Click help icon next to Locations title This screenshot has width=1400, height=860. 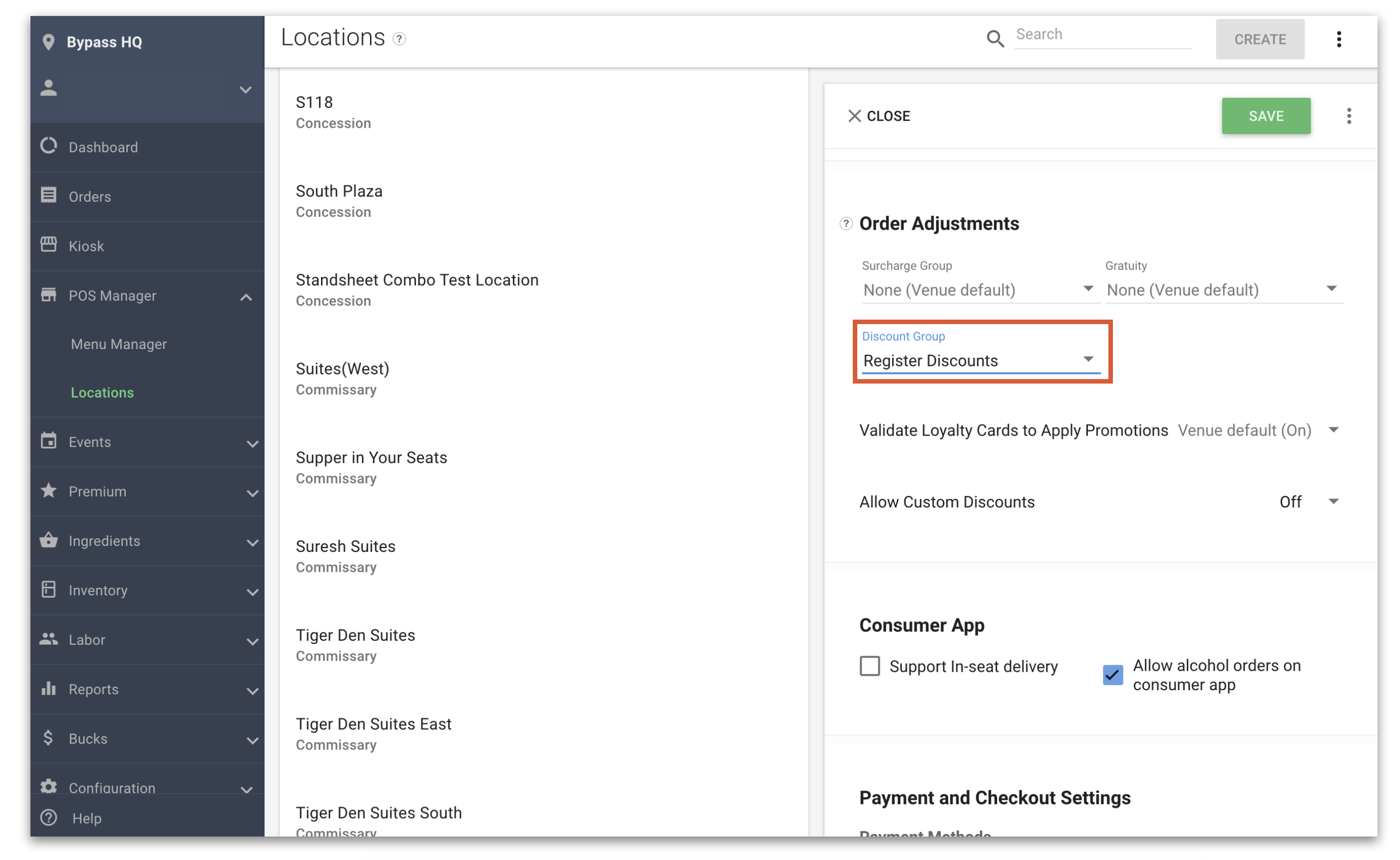click(399, 38)
